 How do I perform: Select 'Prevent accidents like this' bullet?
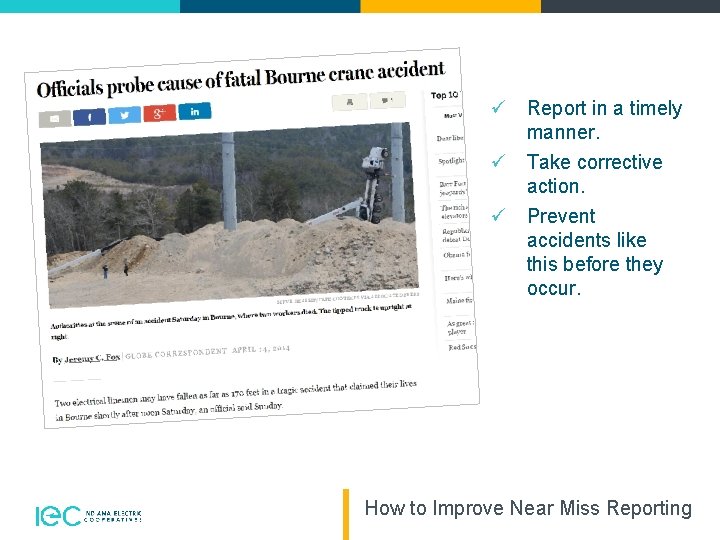(595, 252)
